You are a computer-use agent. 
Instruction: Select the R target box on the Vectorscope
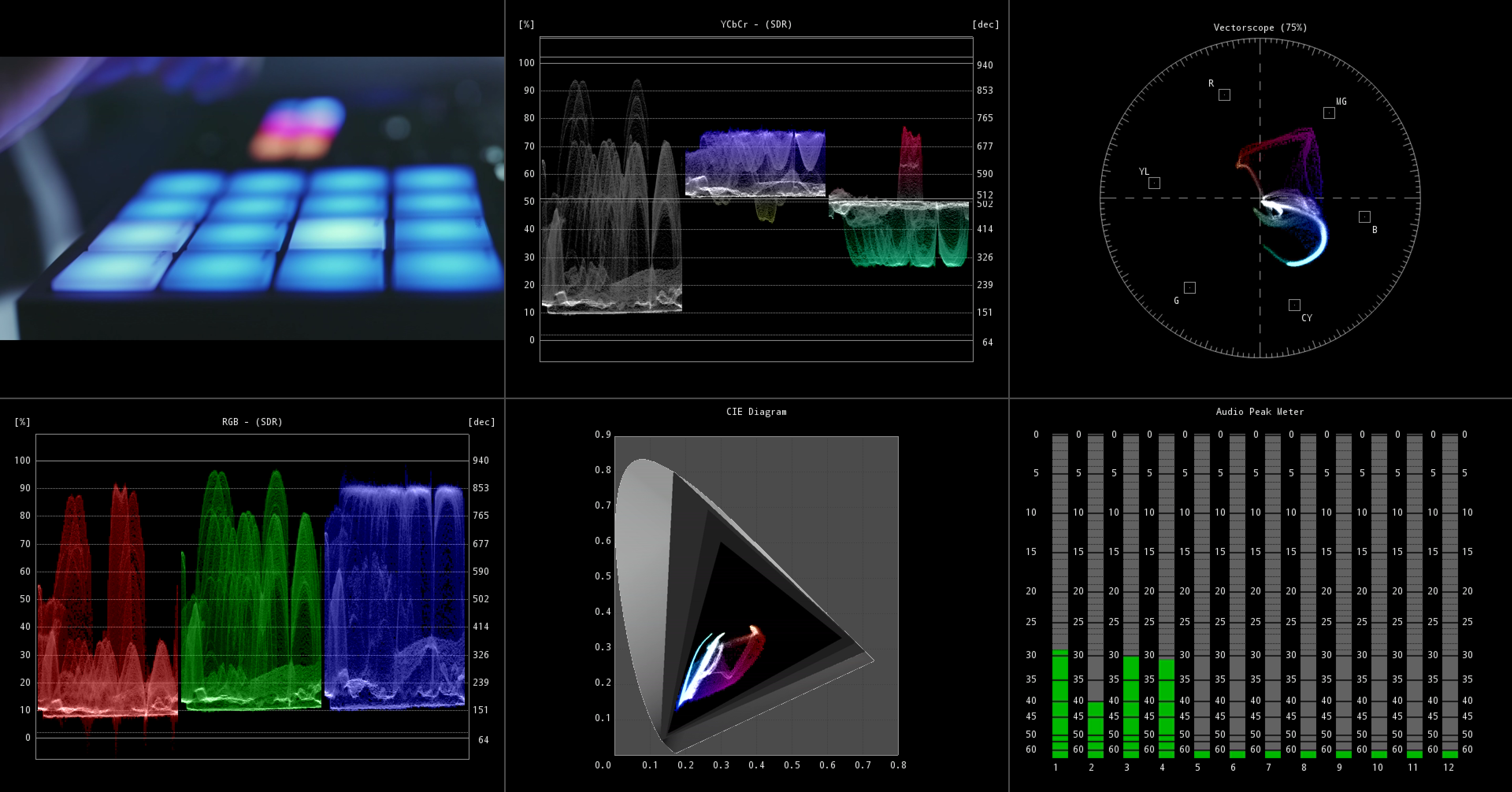1224,94
